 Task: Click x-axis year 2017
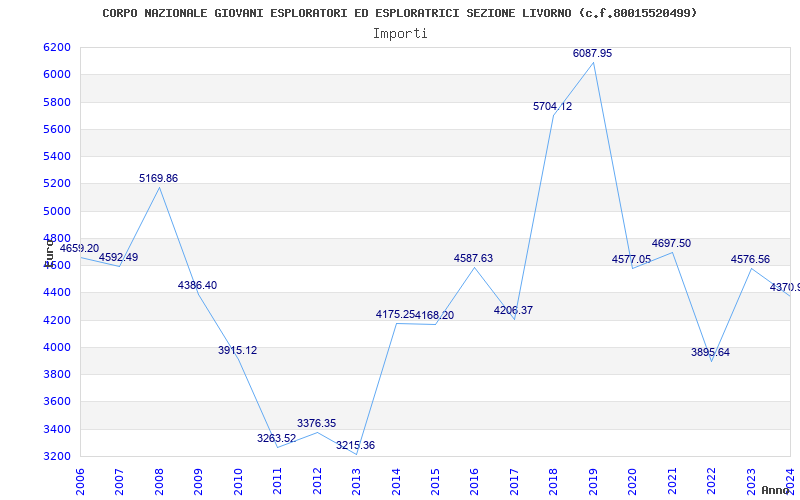tap(514, 482)
